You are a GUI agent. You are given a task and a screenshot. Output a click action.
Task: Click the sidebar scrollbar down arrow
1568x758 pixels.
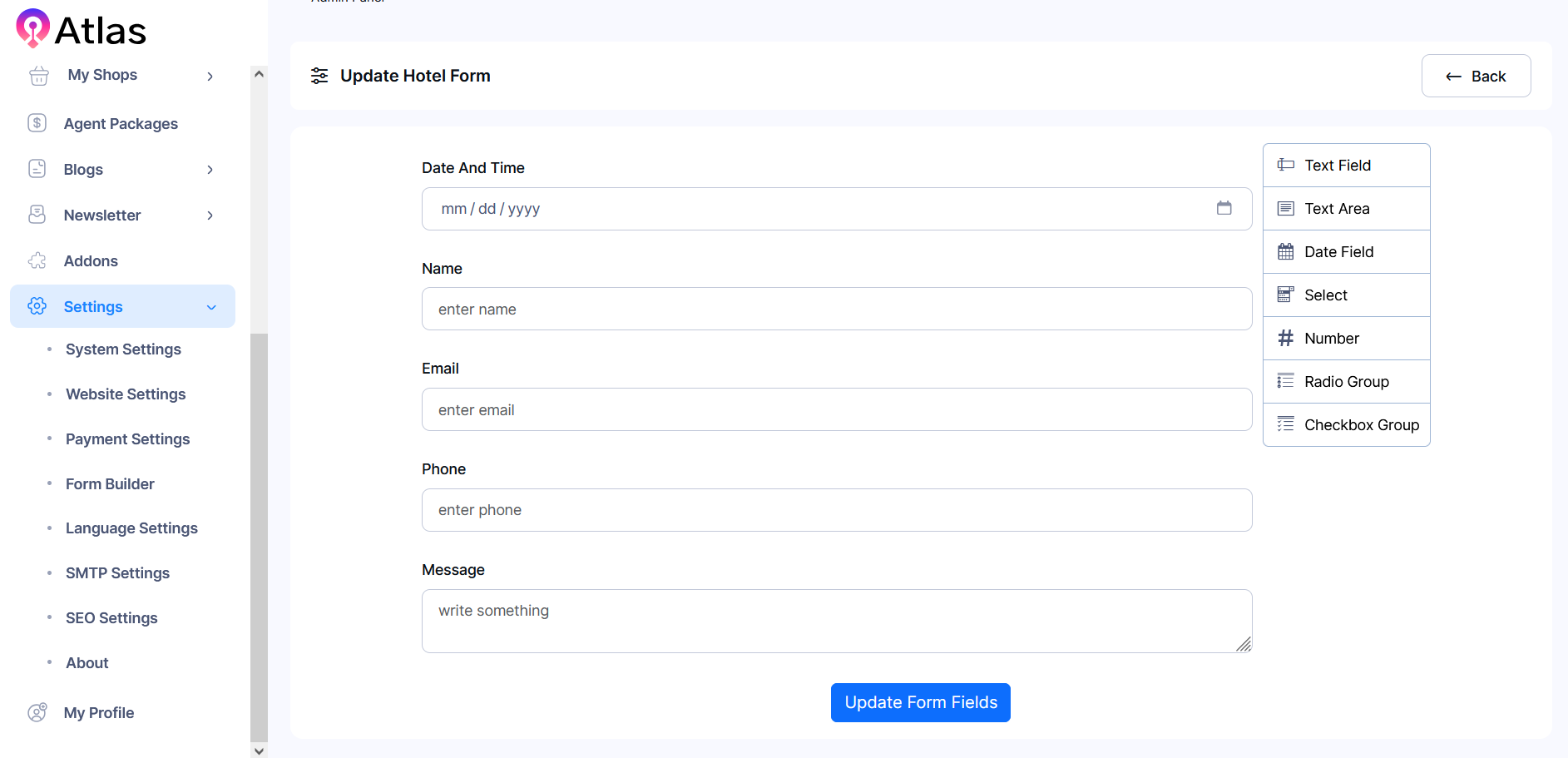(259, 751)
